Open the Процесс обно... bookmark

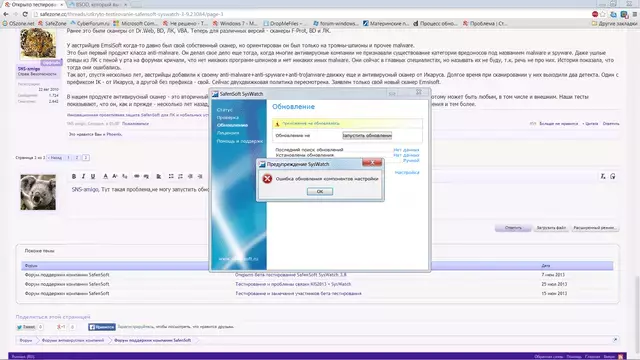pos(435,24)
